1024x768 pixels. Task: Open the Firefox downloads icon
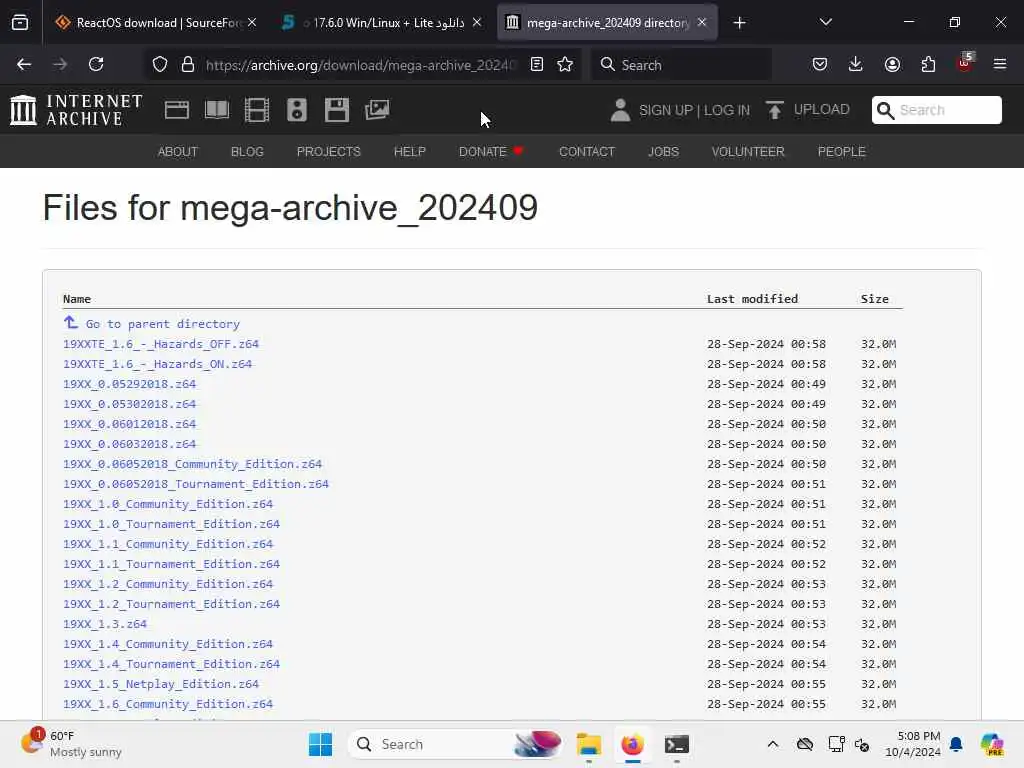pos(856,64)
